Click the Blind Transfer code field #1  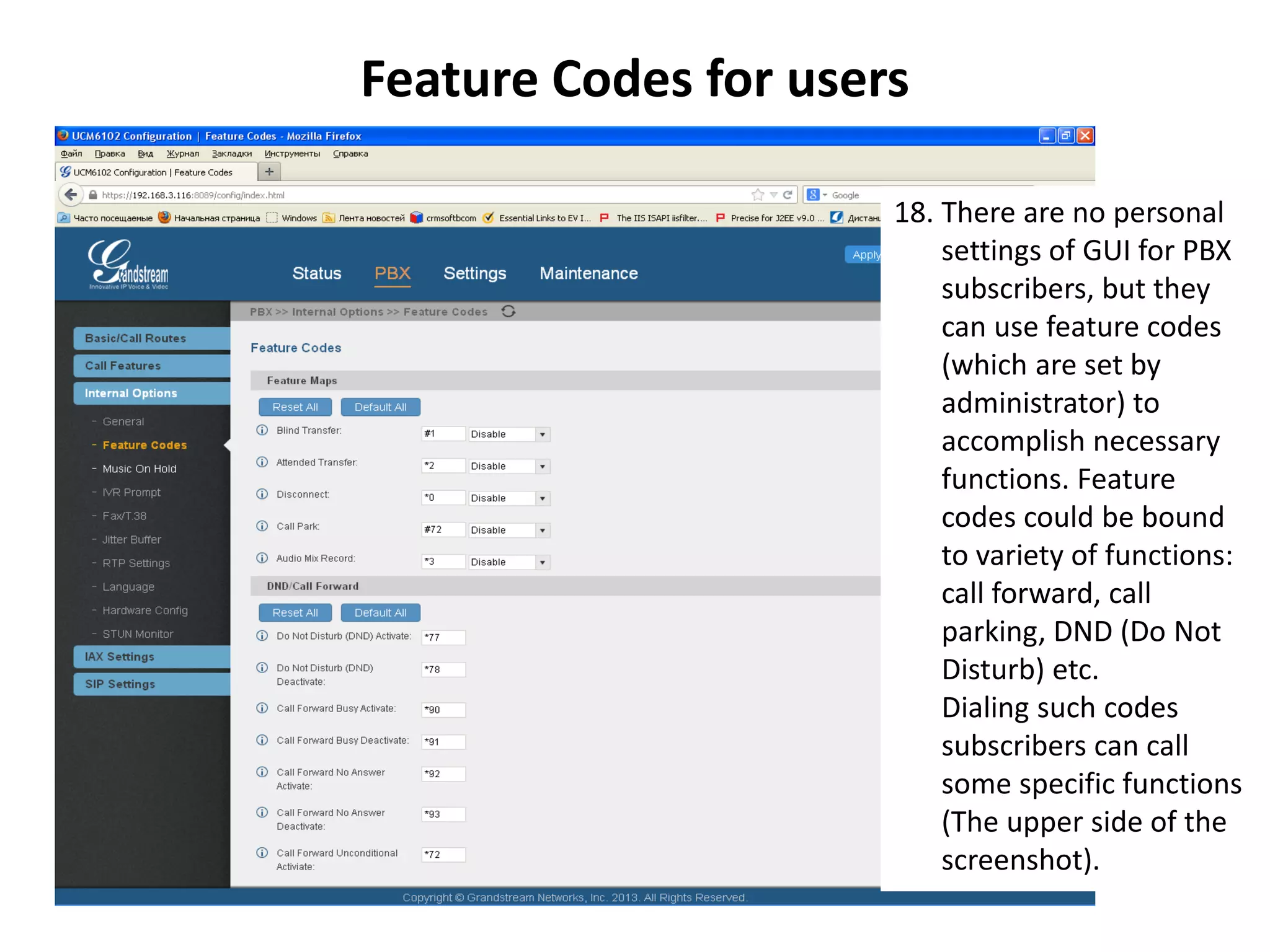point(443,434)
